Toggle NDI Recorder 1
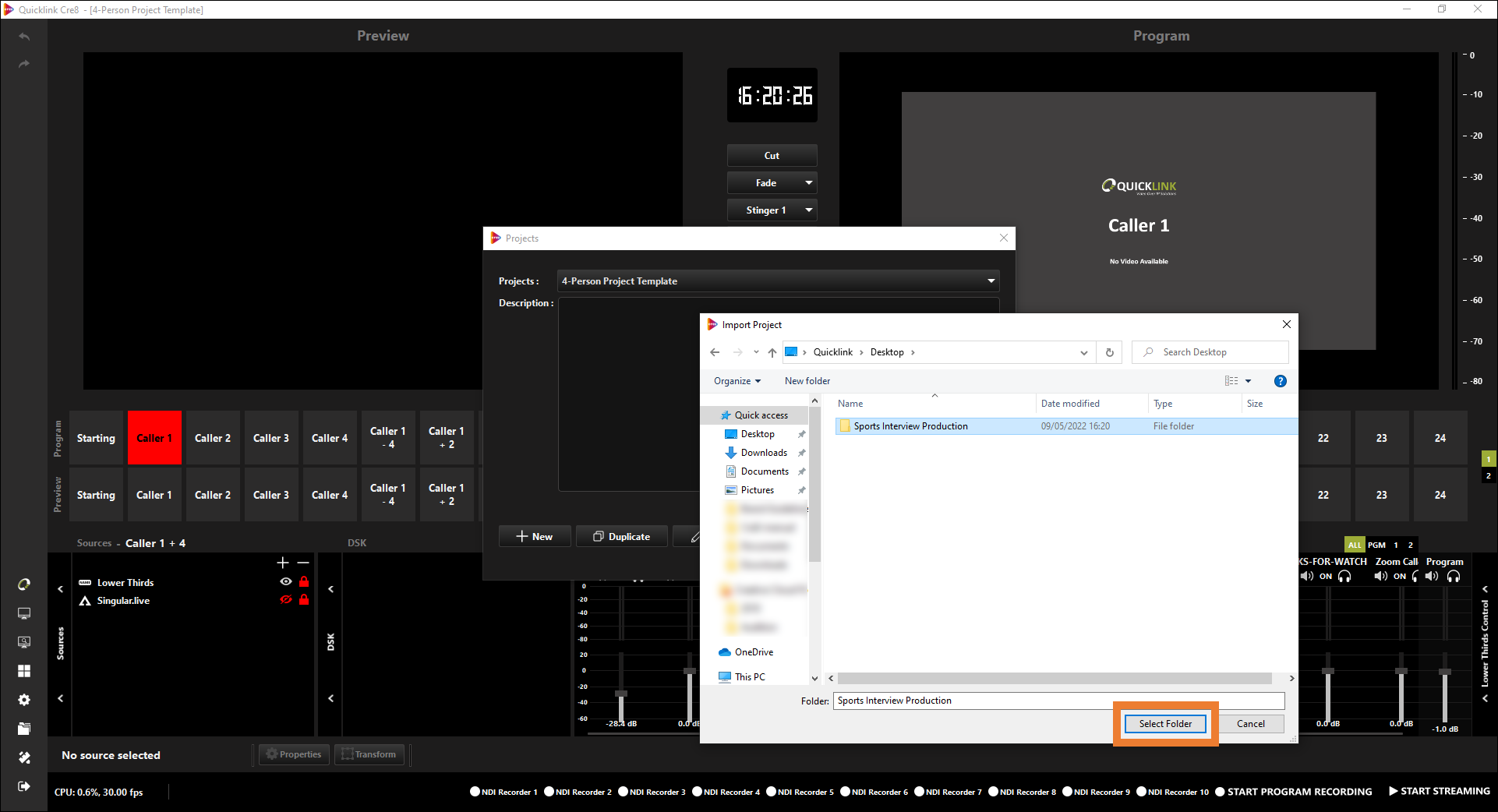 tap(503, 792)
